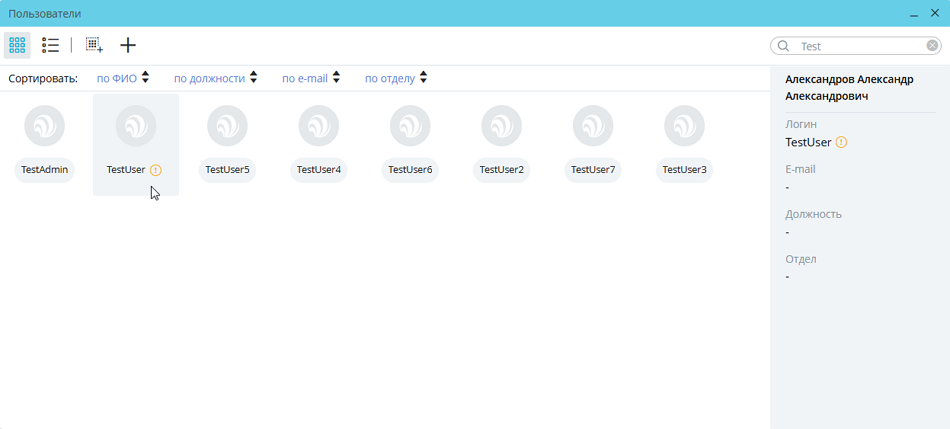Click warning icon next to TestUser tile

click(x=156, y=170)
